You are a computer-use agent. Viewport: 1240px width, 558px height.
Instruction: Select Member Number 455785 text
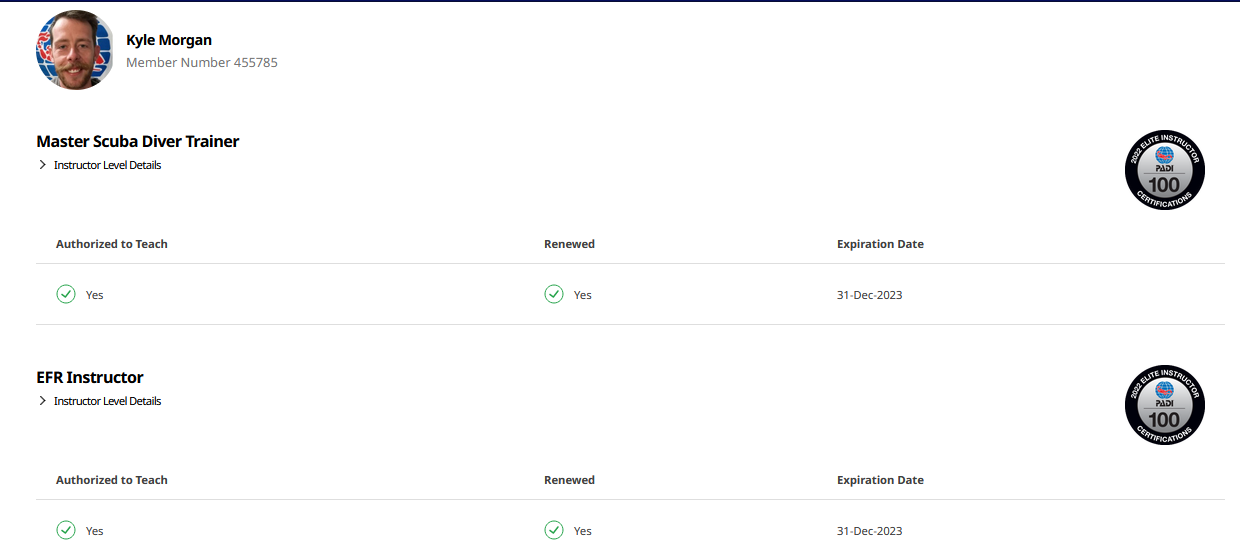coord(202,62)
